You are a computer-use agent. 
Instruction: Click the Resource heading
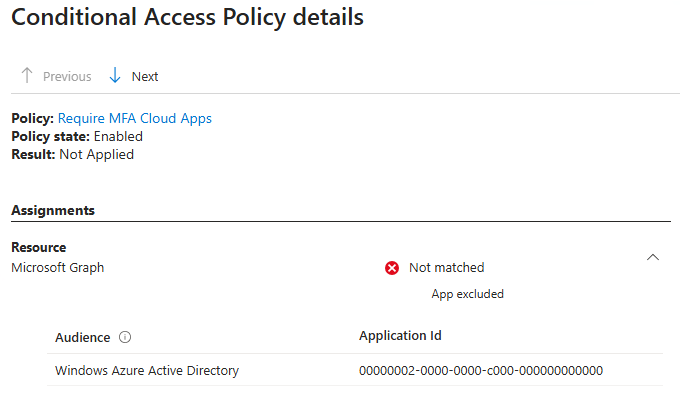(39, 247)
